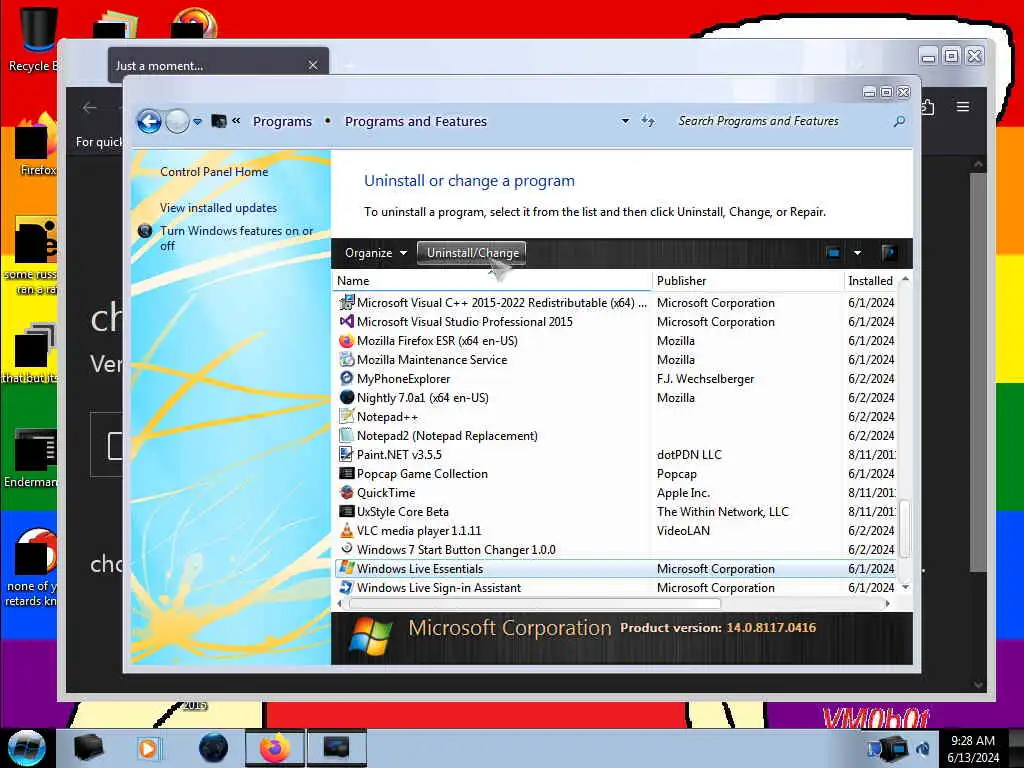Open View installed updates link

tap(218, 208)
